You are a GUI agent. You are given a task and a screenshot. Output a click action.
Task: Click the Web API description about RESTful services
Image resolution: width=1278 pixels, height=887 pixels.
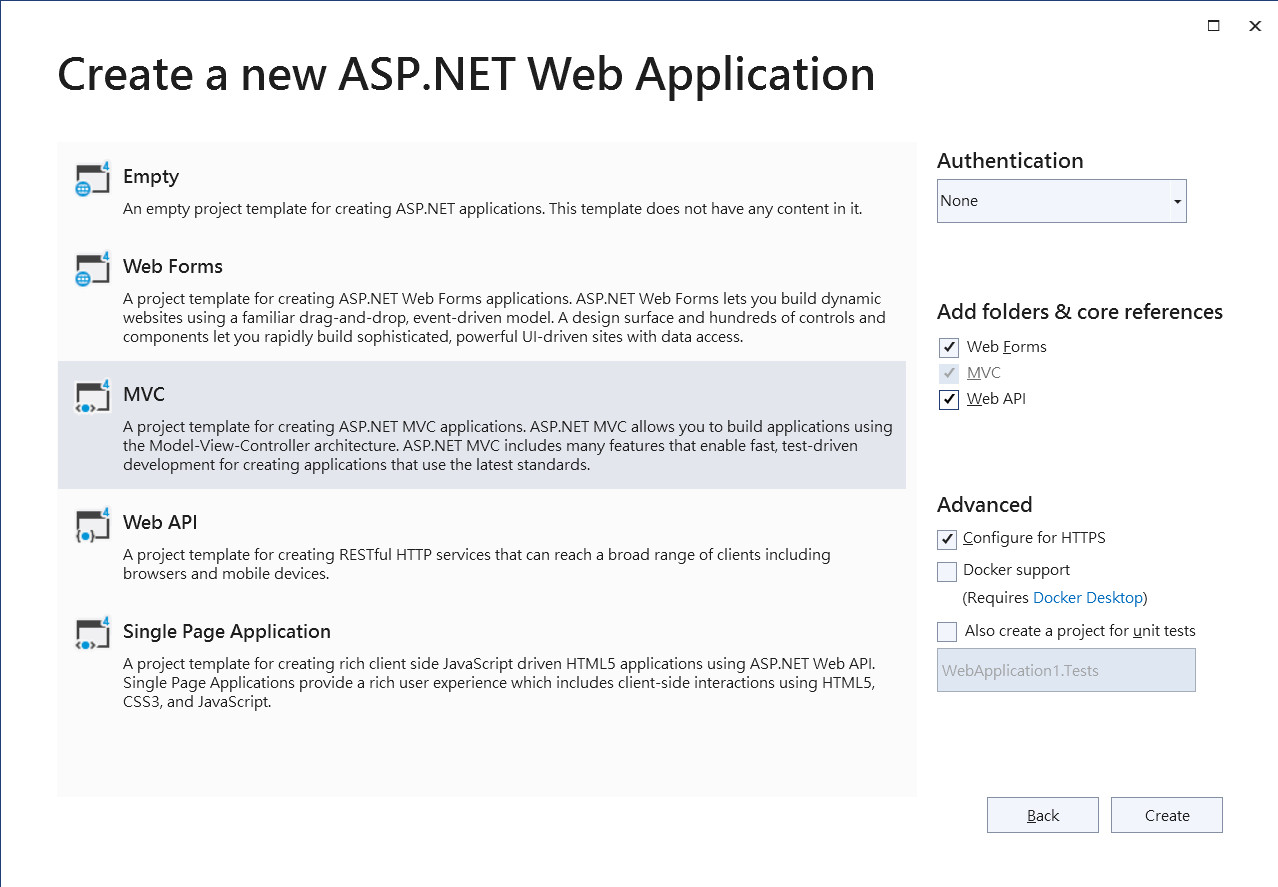477,564
